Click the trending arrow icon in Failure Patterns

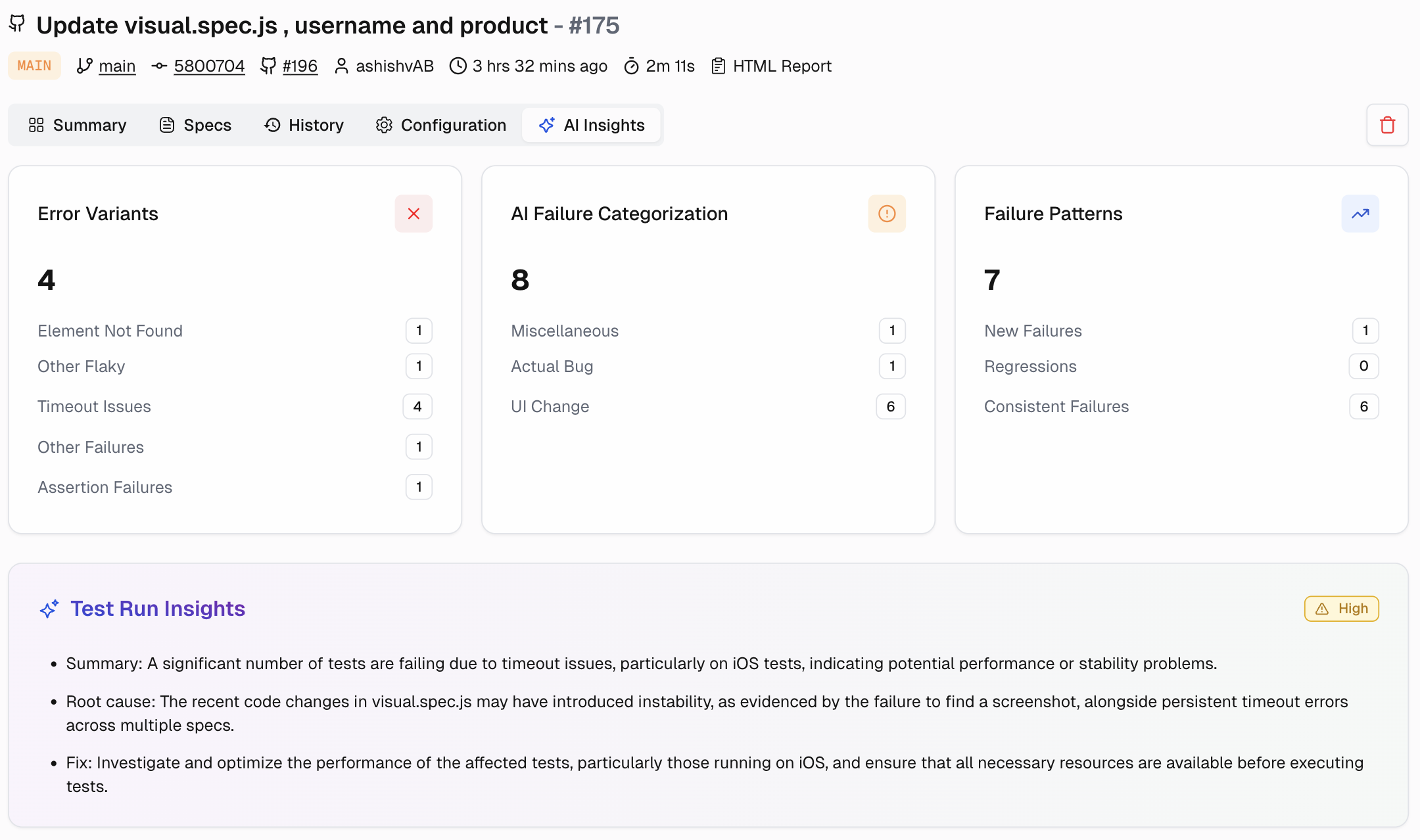(1360, 214)
